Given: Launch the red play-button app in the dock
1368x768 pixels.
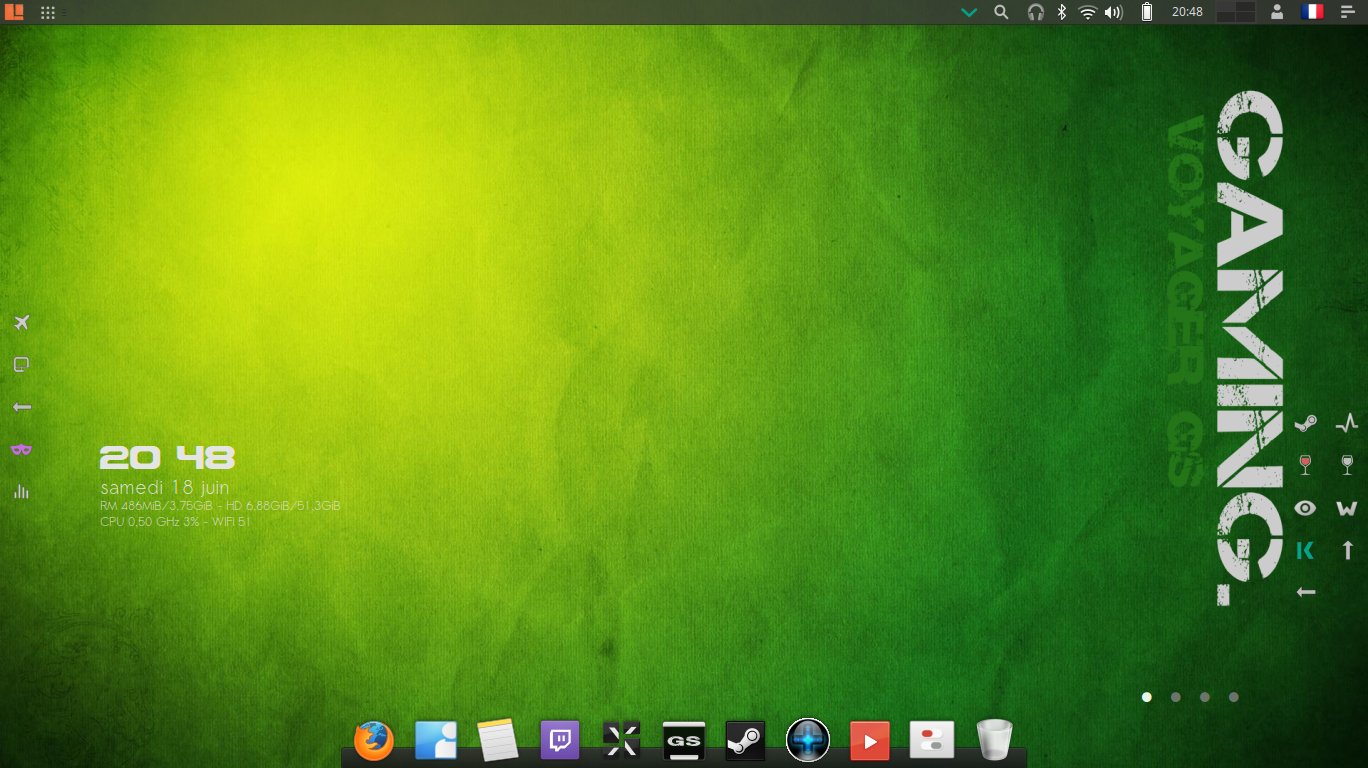Looking at the screenshot, I should tap(870, 741).
